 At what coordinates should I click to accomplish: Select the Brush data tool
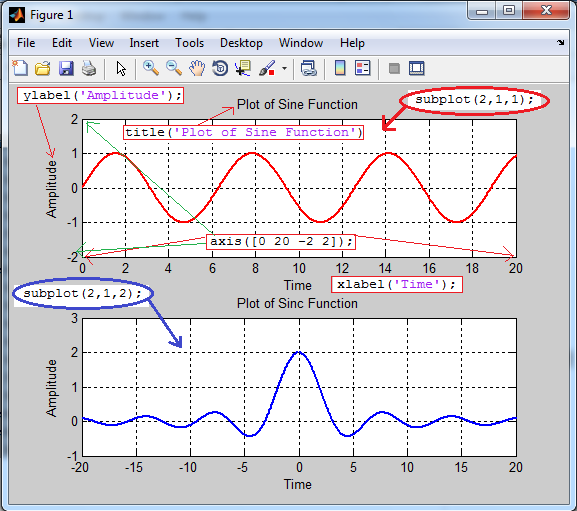(267, 68)
